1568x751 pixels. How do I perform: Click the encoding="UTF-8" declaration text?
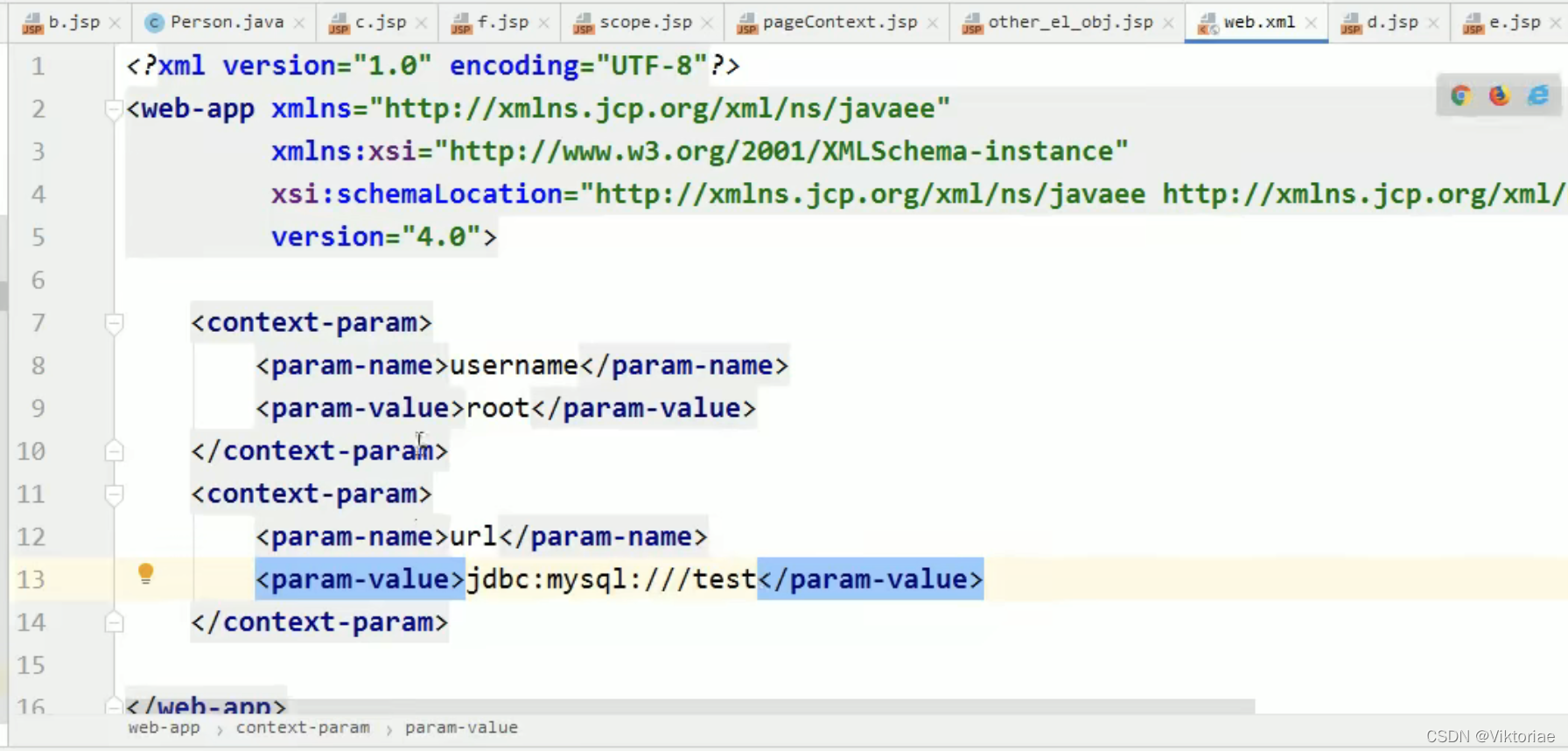[x=578, y=66]
